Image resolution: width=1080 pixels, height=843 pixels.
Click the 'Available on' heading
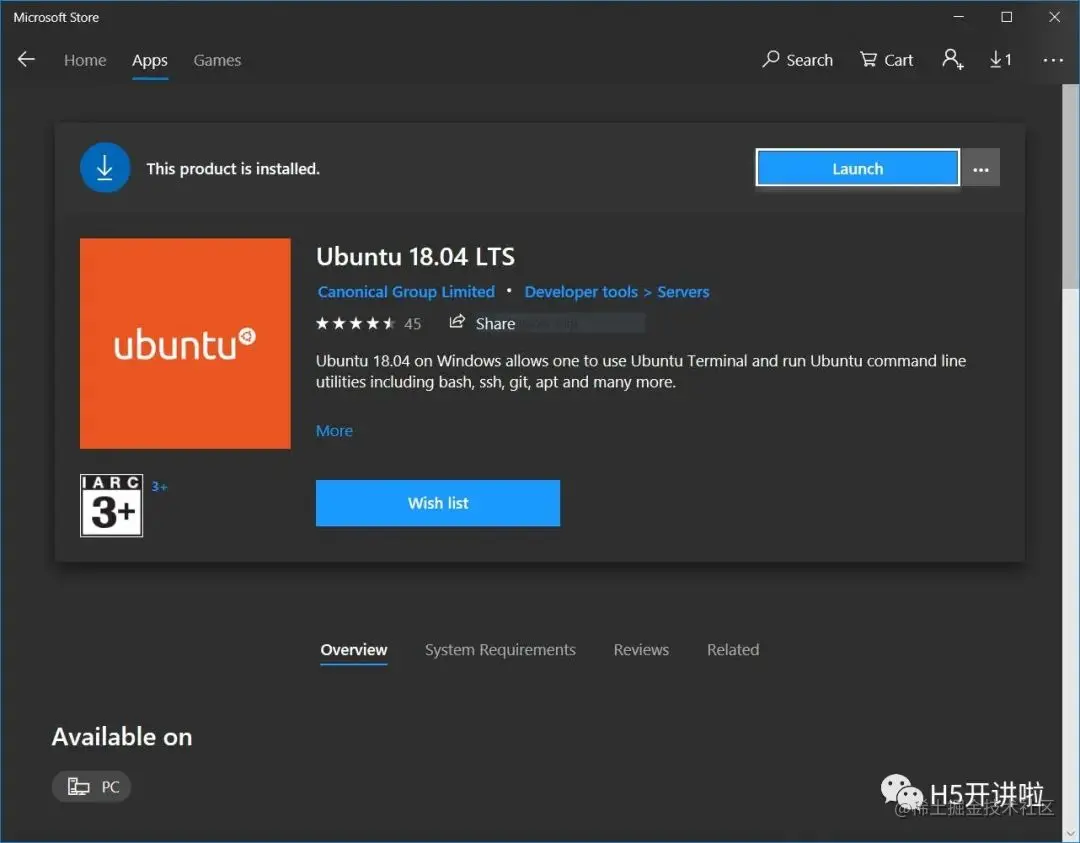tap(122, 737)
